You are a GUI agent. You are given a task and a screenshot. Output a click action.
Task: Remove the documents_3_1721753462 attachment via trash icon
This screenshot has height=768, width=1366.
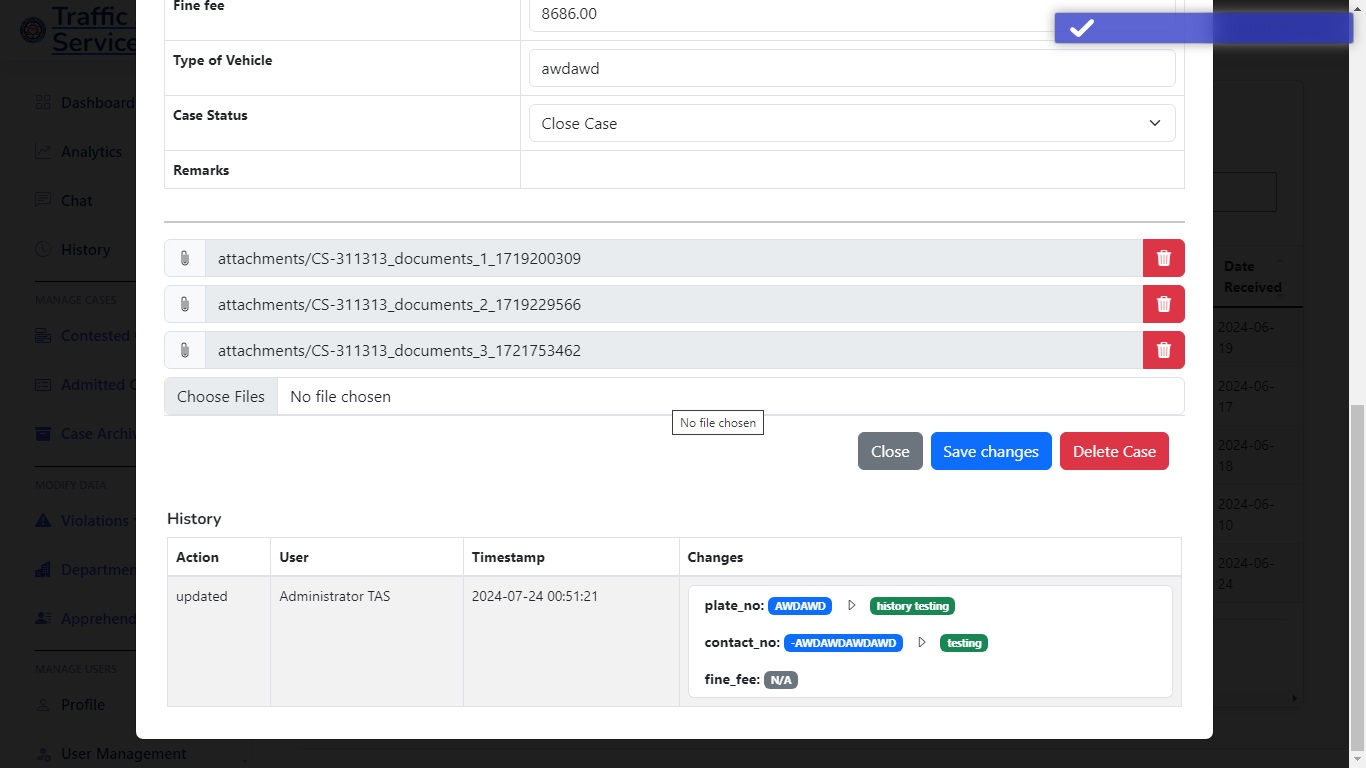pos(1163,350)
